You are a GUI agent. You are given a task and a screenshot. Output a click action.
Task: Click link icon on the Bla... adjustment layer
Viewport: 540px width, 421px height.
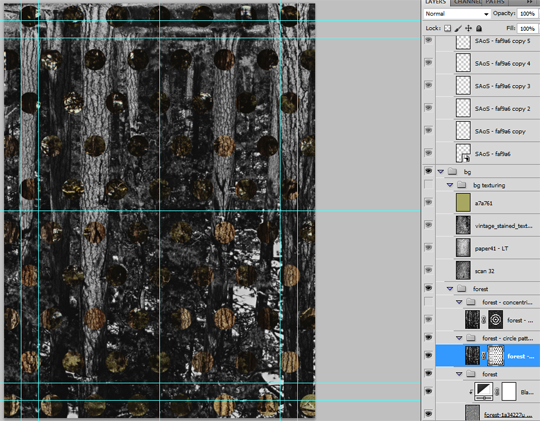pos(497,392)
